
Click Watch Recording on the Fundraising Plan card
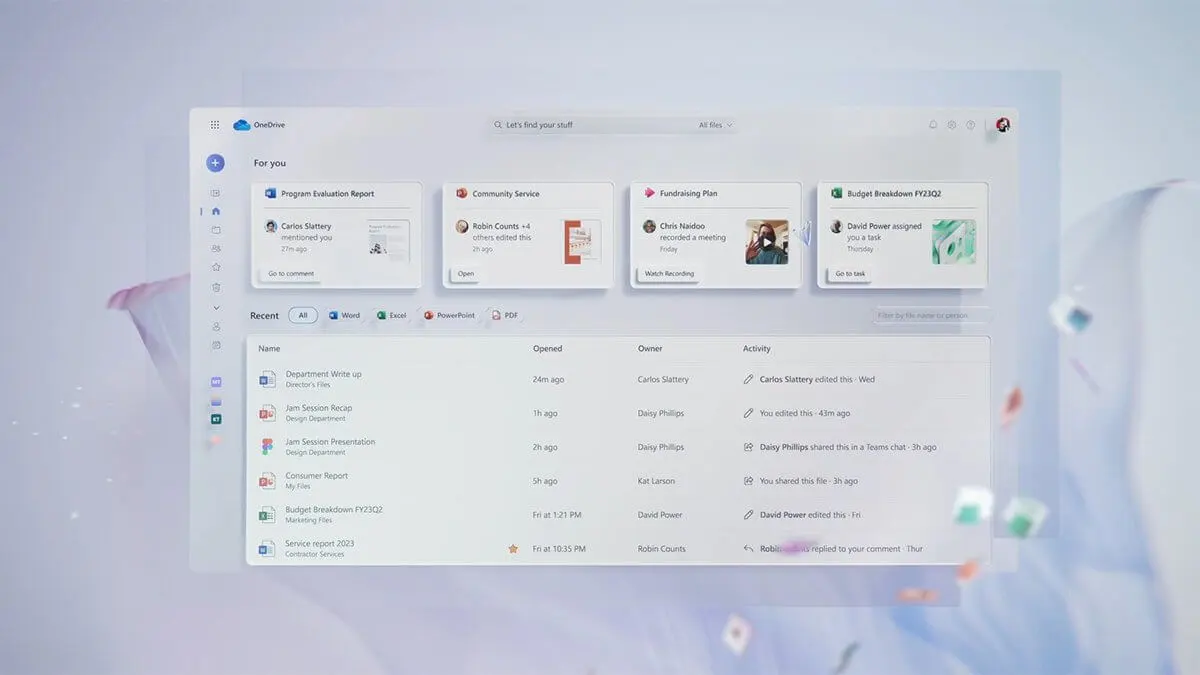[668, 272]
